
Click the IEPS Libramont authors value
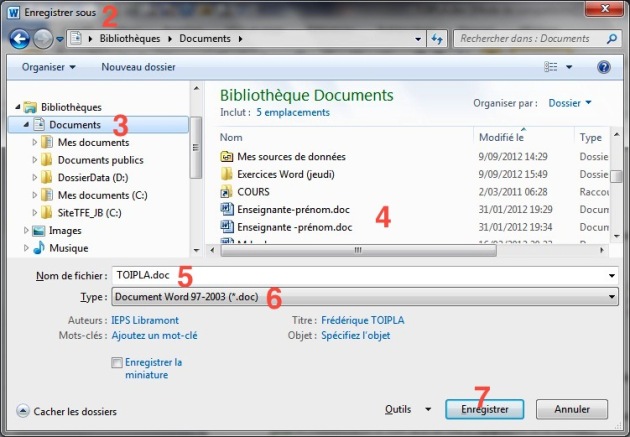click(x=145, y=321)
